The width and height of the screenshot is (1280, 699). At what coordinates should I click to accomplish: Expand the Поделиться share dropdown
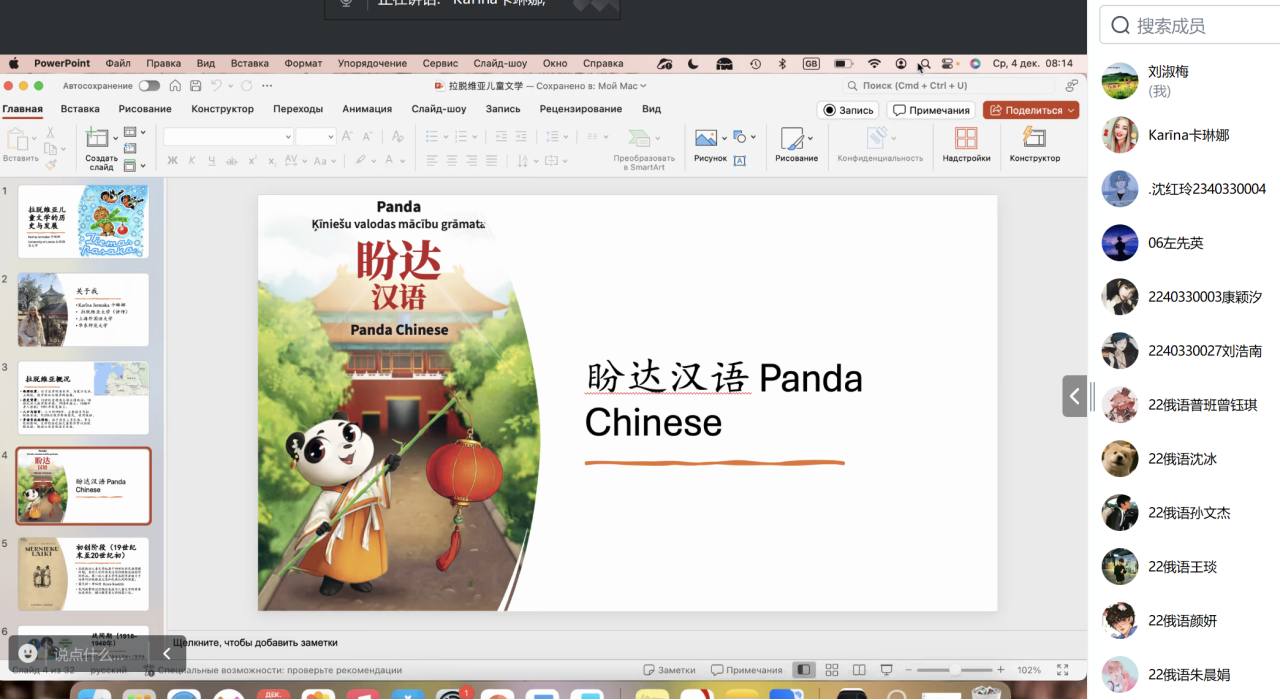[x=1072, y=110]
